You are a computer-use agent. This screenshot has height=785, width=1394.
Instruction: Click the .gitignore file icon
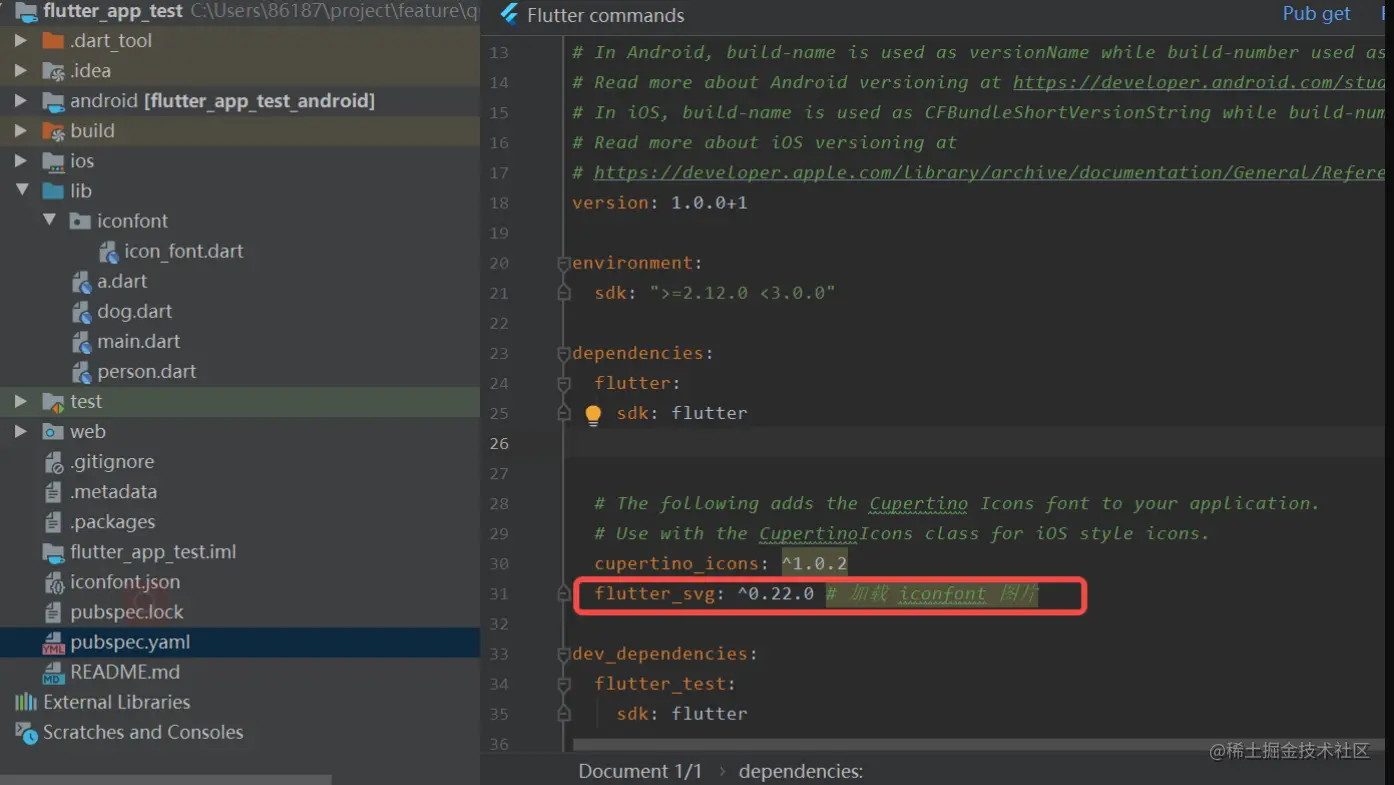click(x=54, y=462)
